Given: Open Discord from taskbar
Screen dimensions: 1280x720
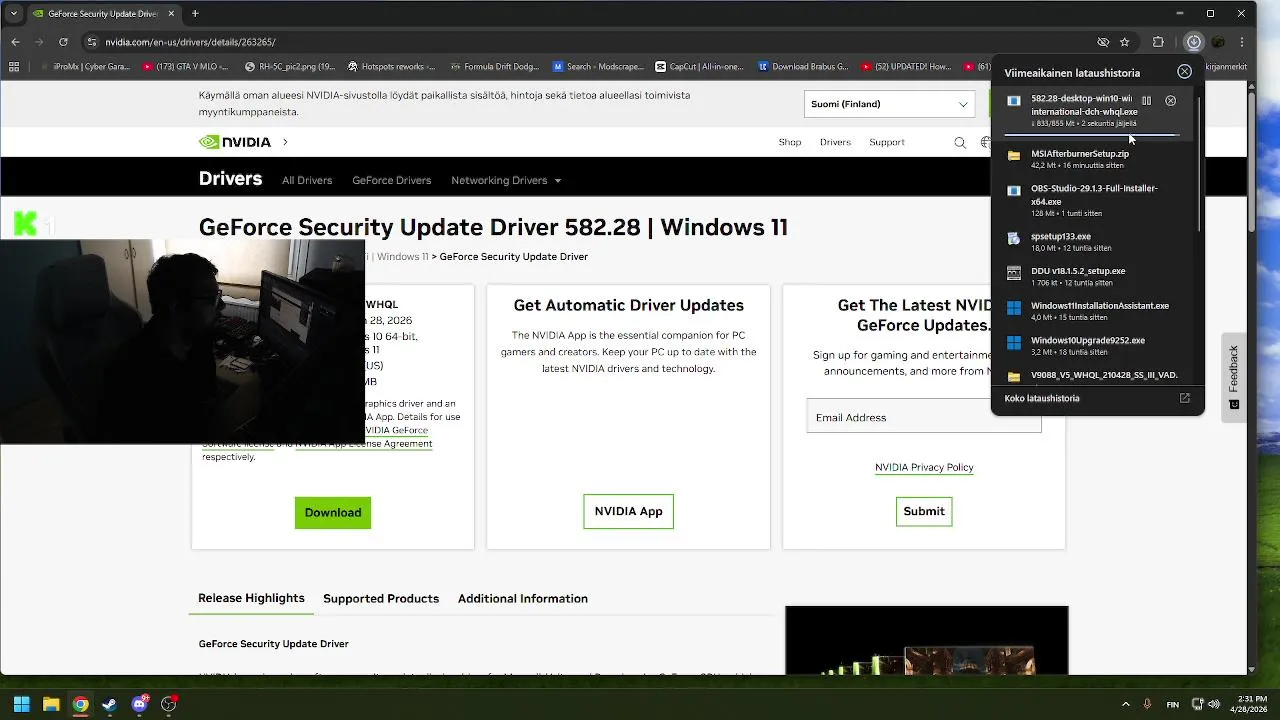Looking at the screenshot, I should point(139,704).
